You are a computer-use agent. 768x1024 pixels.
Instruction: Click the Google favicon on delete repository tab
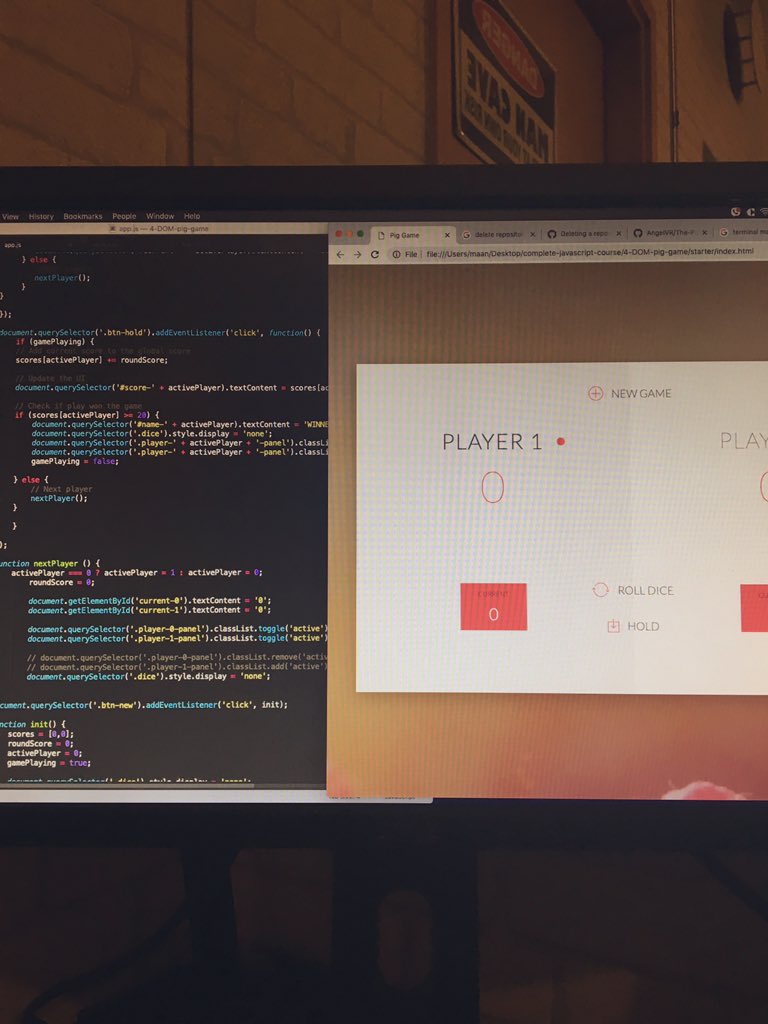466,234
